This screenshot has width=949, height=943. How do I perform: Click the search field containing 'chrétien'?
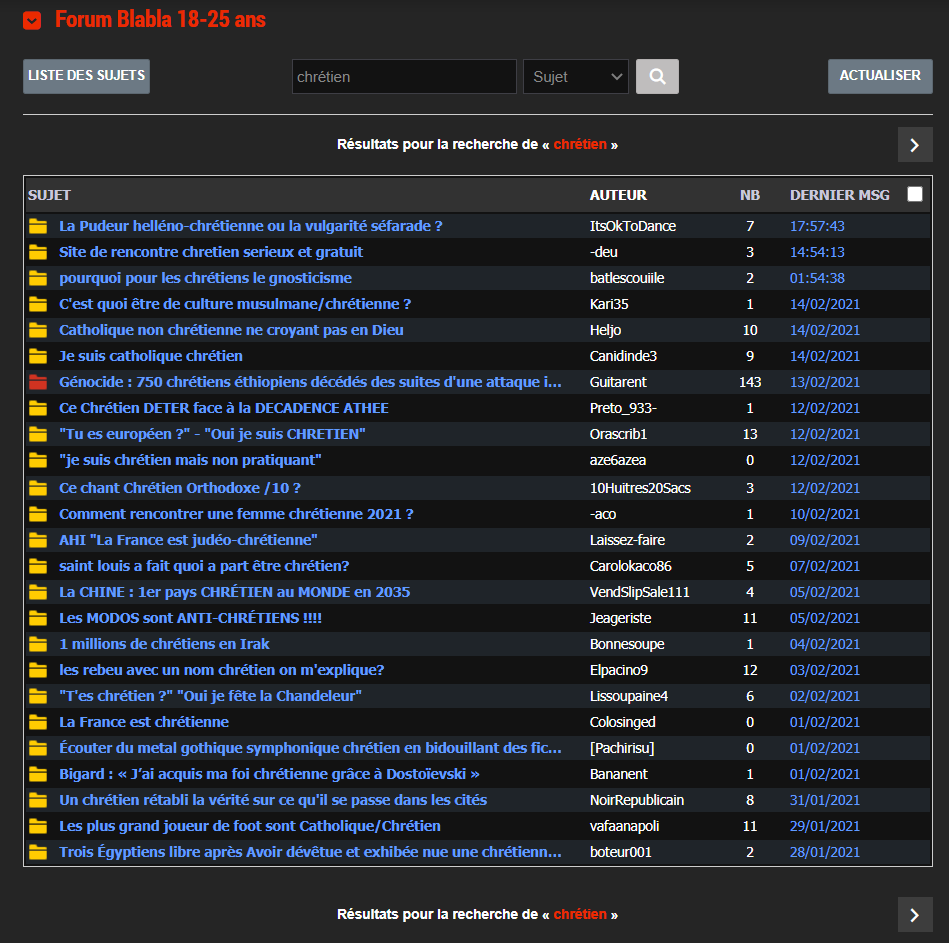(x=403, y=77)
